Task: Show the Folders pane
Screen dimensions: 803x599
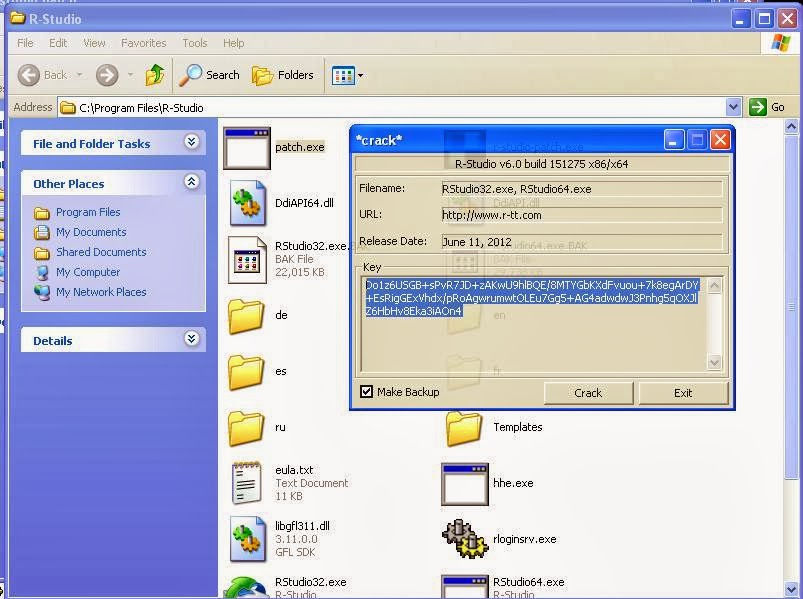Action: [283, 75]
